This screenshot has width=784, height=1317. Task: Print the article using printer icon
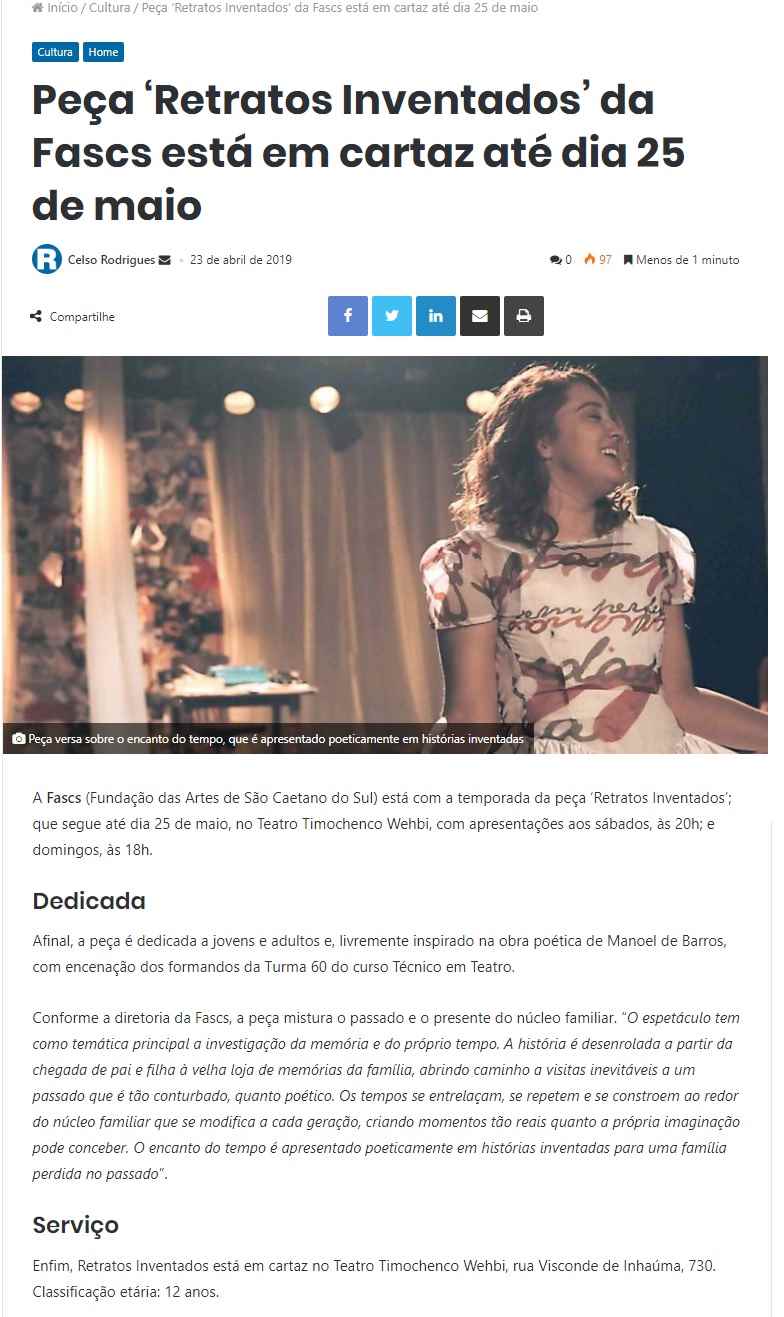[x=524, y=316]
